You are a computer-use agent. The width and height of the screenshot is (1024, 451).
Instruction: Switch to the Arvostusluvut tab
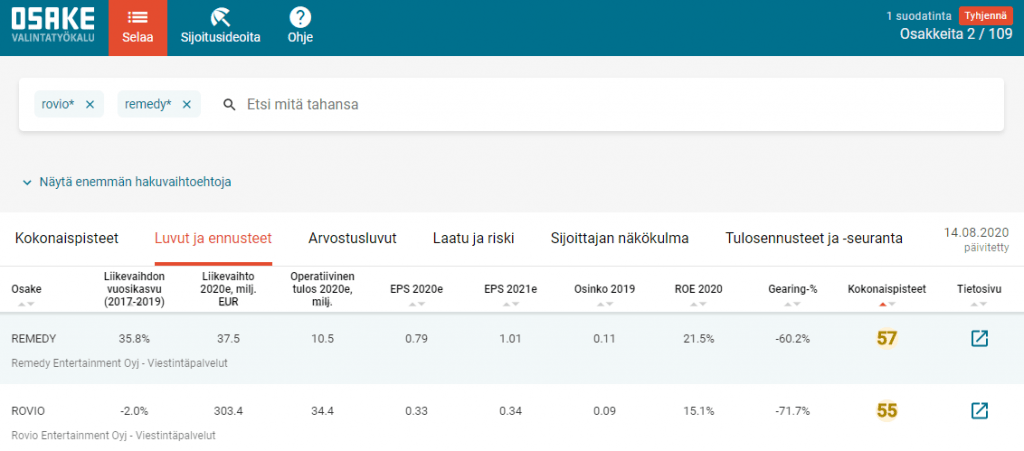point(352,238)
